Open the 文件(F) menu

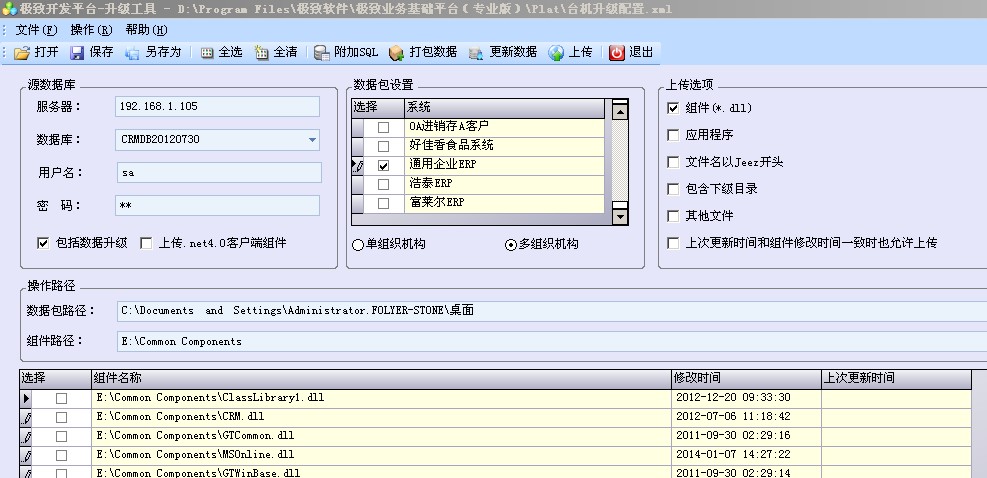pos(37,30)
